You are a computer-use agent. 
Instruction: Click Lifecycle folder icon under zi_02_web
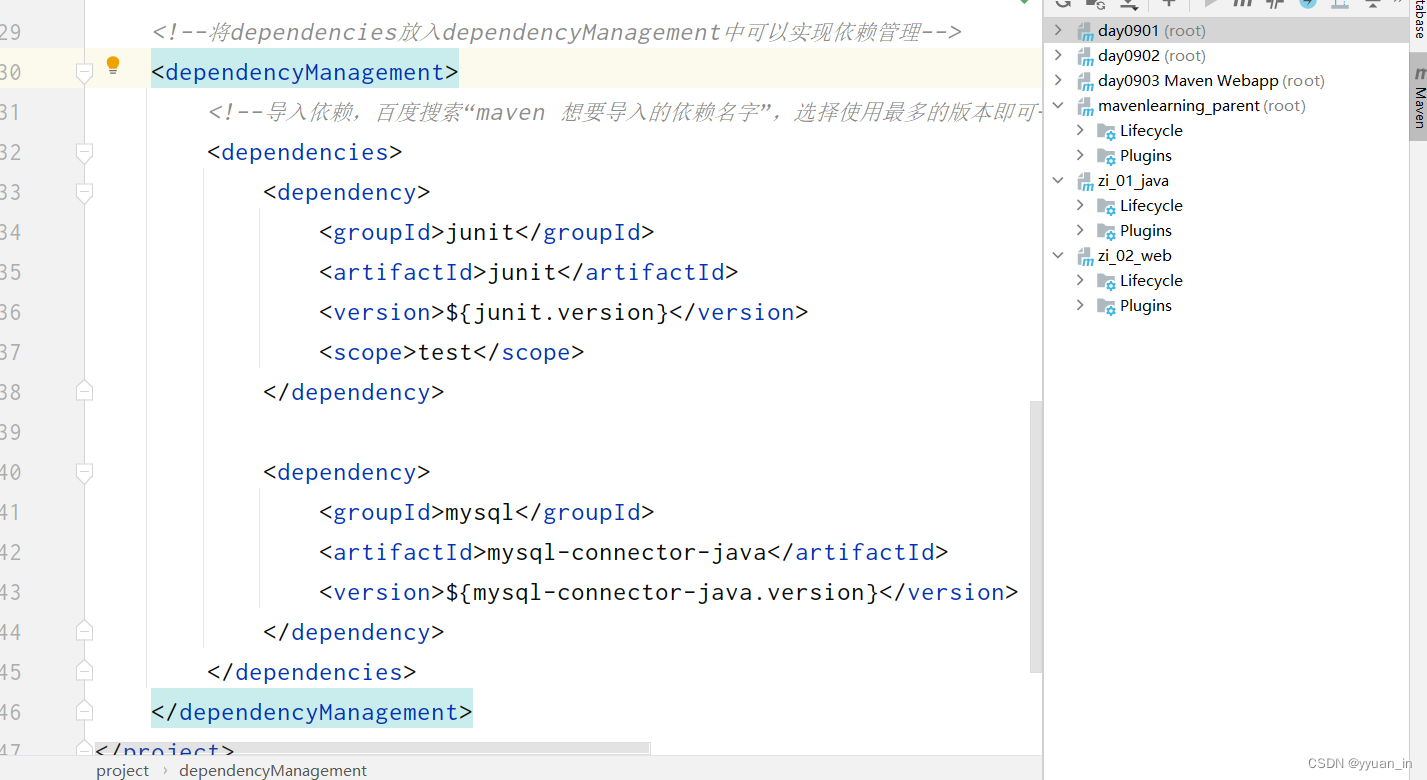coord(1106,281)
